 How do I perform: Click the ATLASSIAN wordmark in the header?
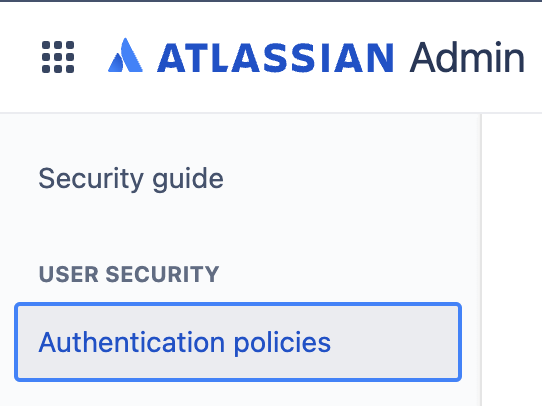[275, 58]
